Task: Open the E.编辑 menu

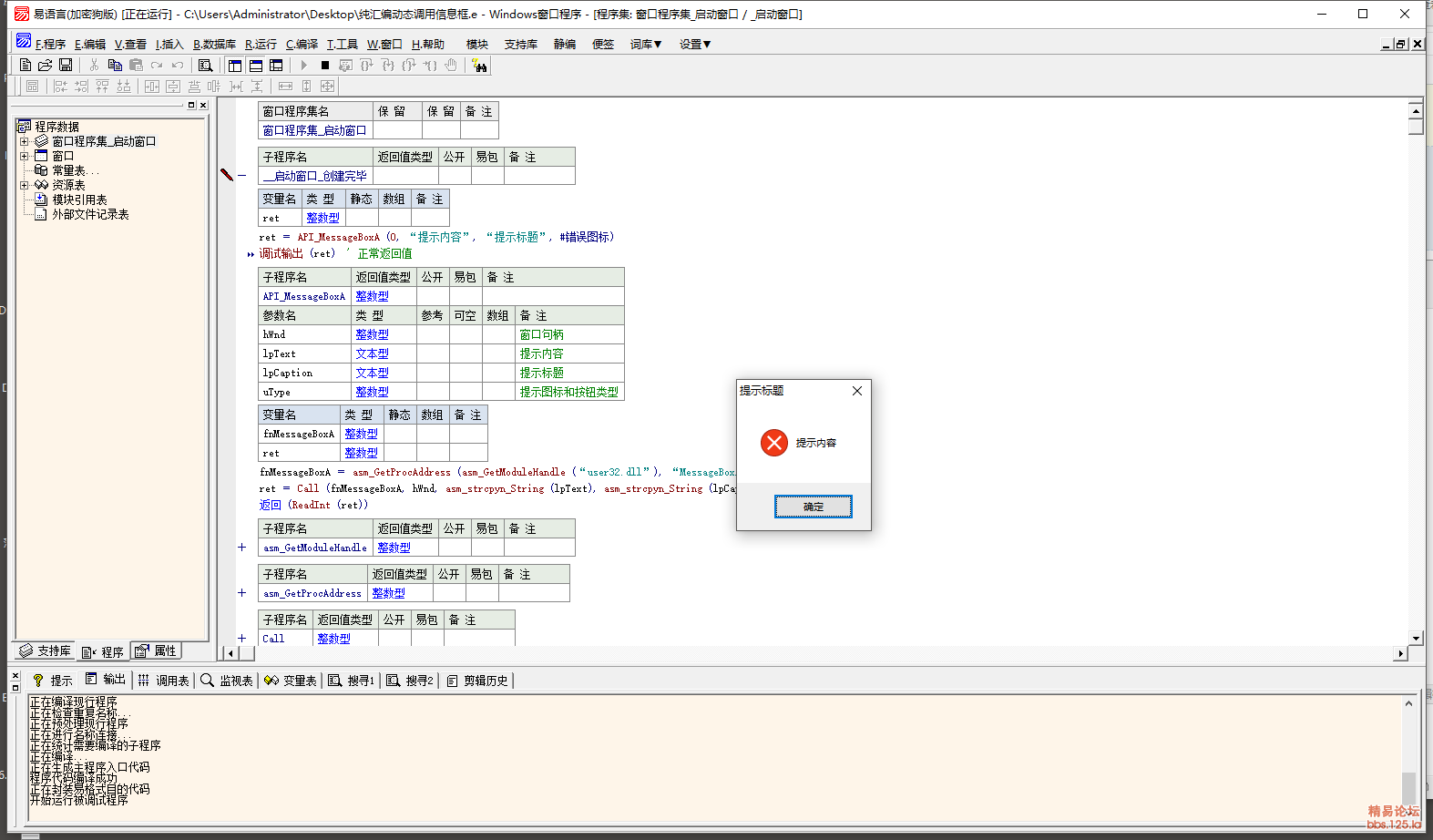Action: tap(90, 44)
